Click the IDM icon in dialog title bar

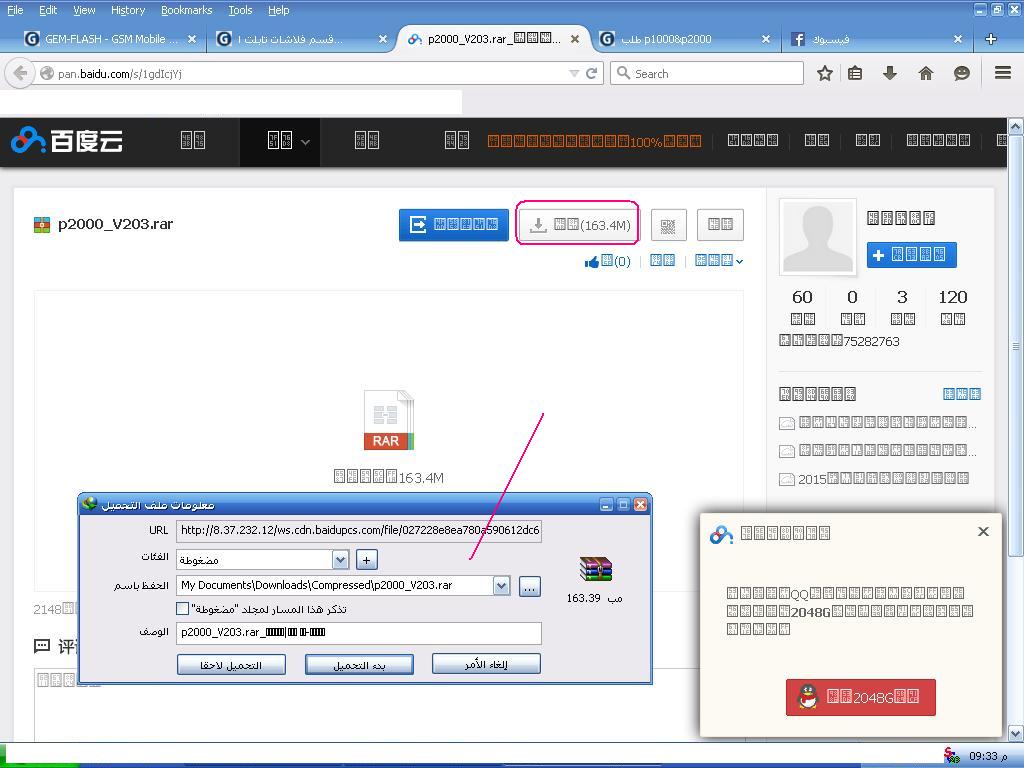[90, 504]
